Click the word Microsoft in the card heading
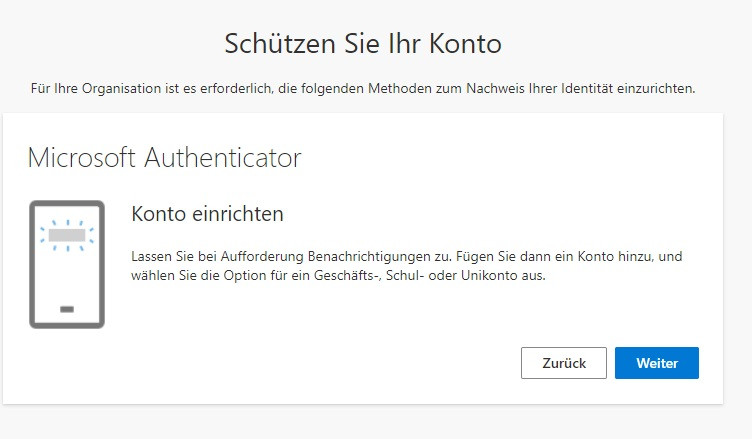 coord(83,158)
